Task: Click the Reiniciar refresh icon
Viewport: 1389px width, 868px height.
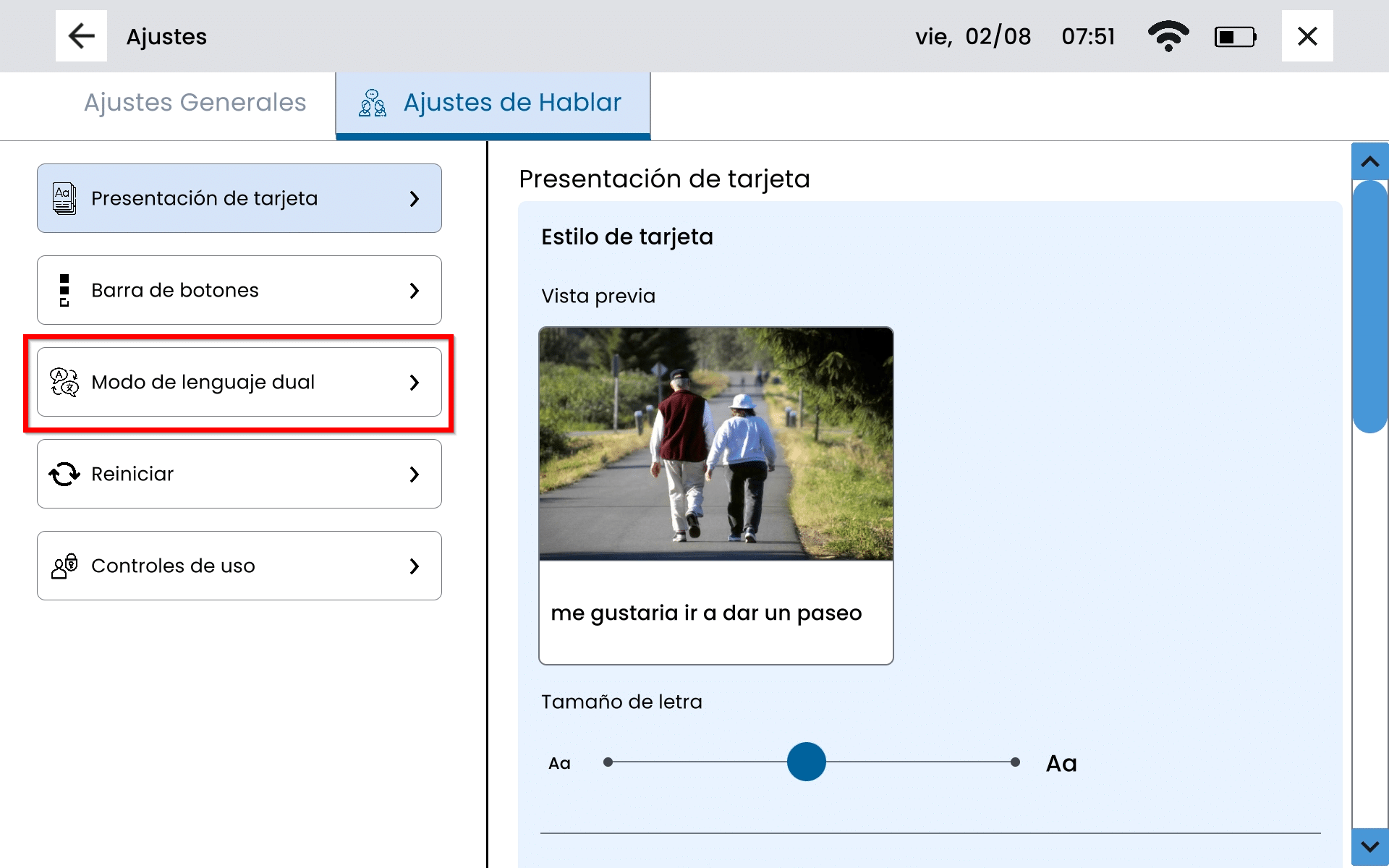Action: pyautogui.click(x=64, y=474)
